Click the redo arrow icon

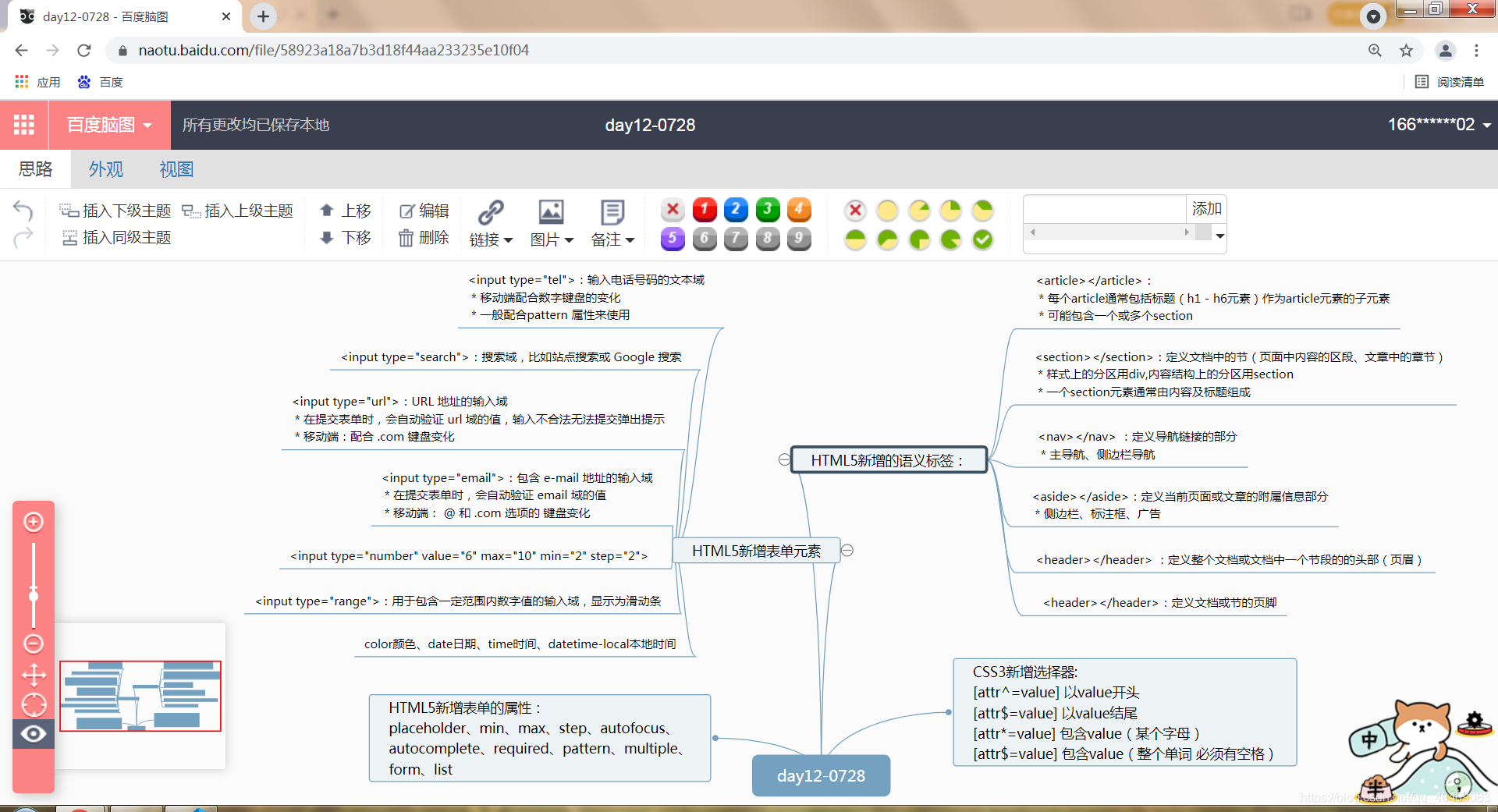click(x=23, y=237)
